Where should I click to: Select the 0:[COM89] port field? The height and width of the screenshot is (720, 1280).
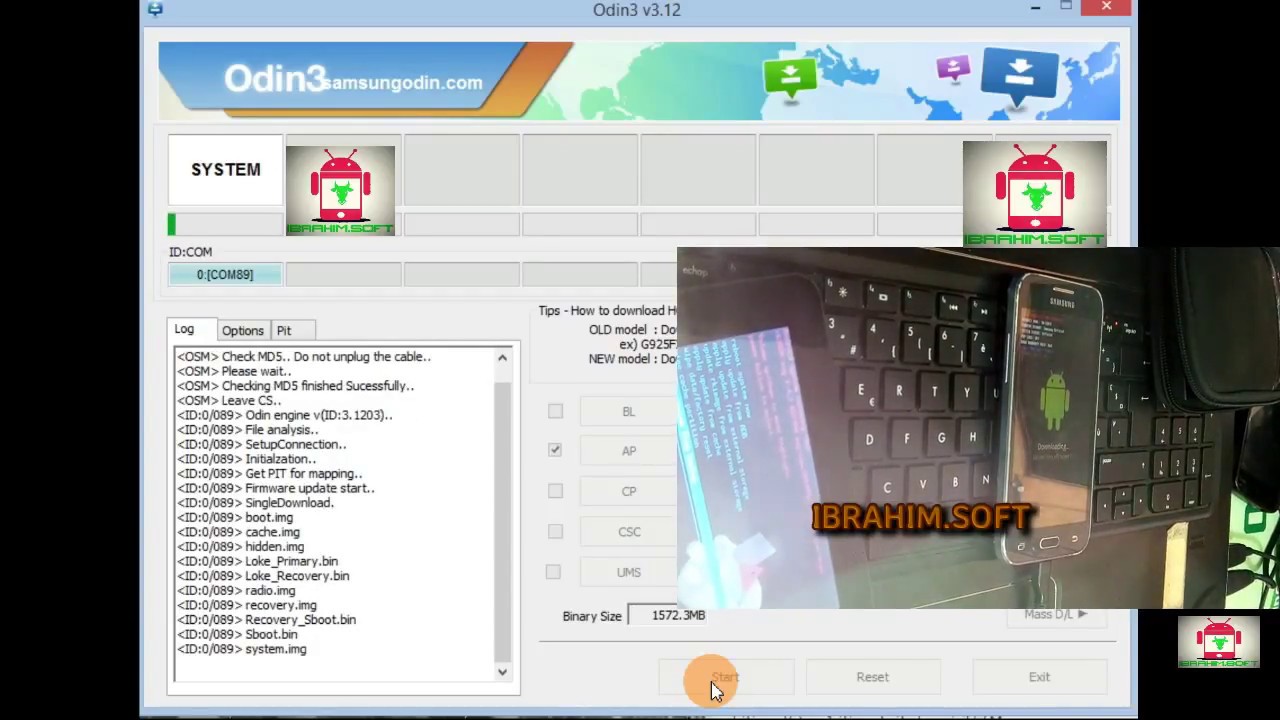pos(225,274)
